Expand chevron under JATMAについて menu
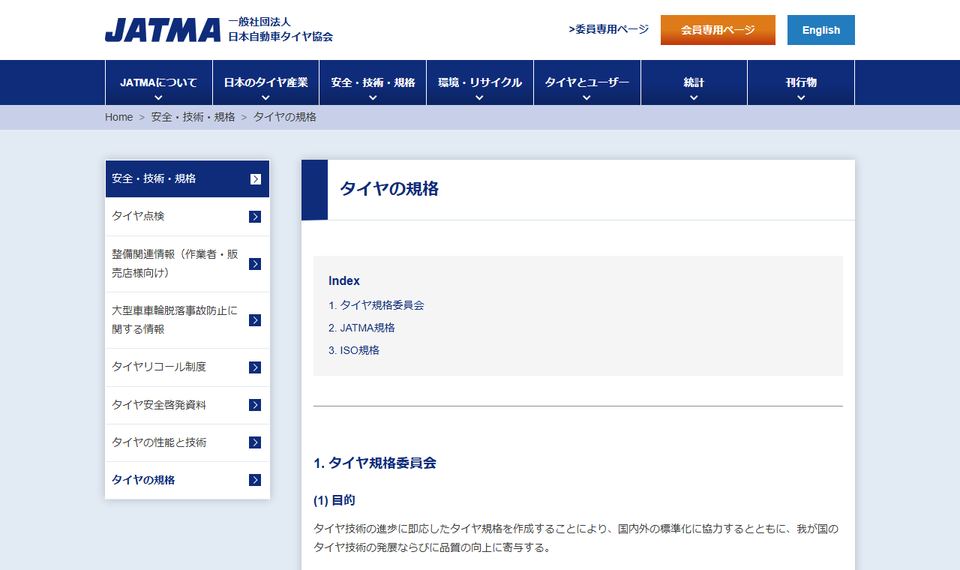This screenshot has width=960, height=570. (159, 97)
